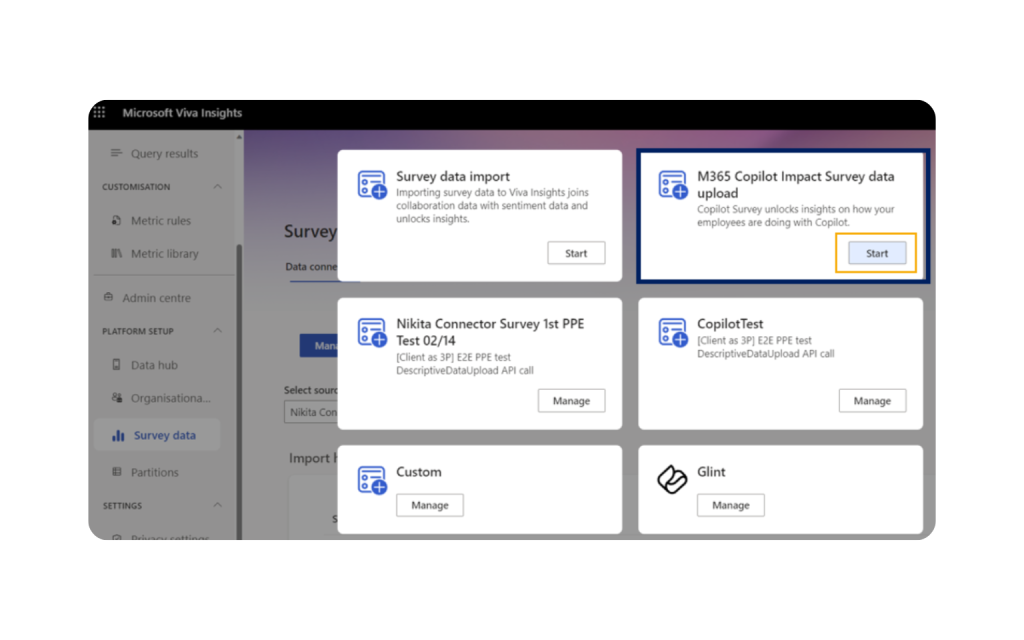Manage the Glint connector
This screenshot has width=1024, height=640.
[x=730, y=506]
